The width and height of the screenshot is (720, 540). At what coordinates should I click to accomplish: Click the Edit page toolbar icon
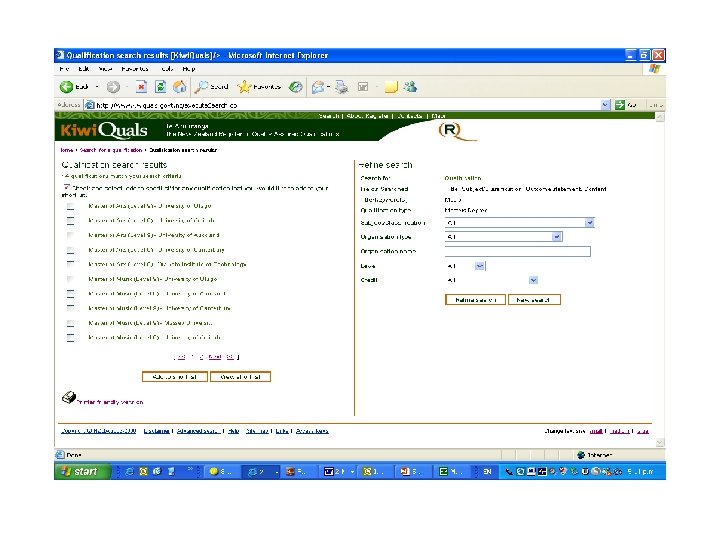point(363,86)
